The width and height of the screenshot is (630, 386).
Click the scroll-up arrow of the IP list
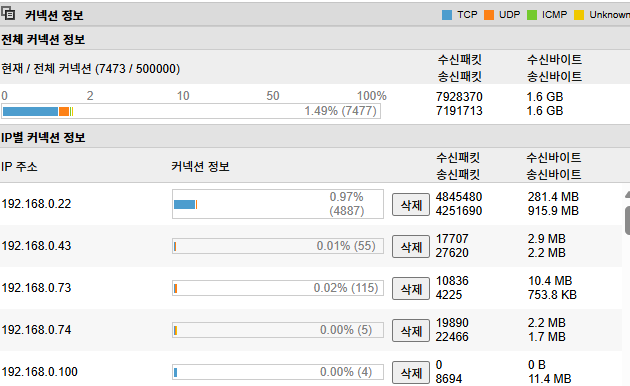[627, 195]
